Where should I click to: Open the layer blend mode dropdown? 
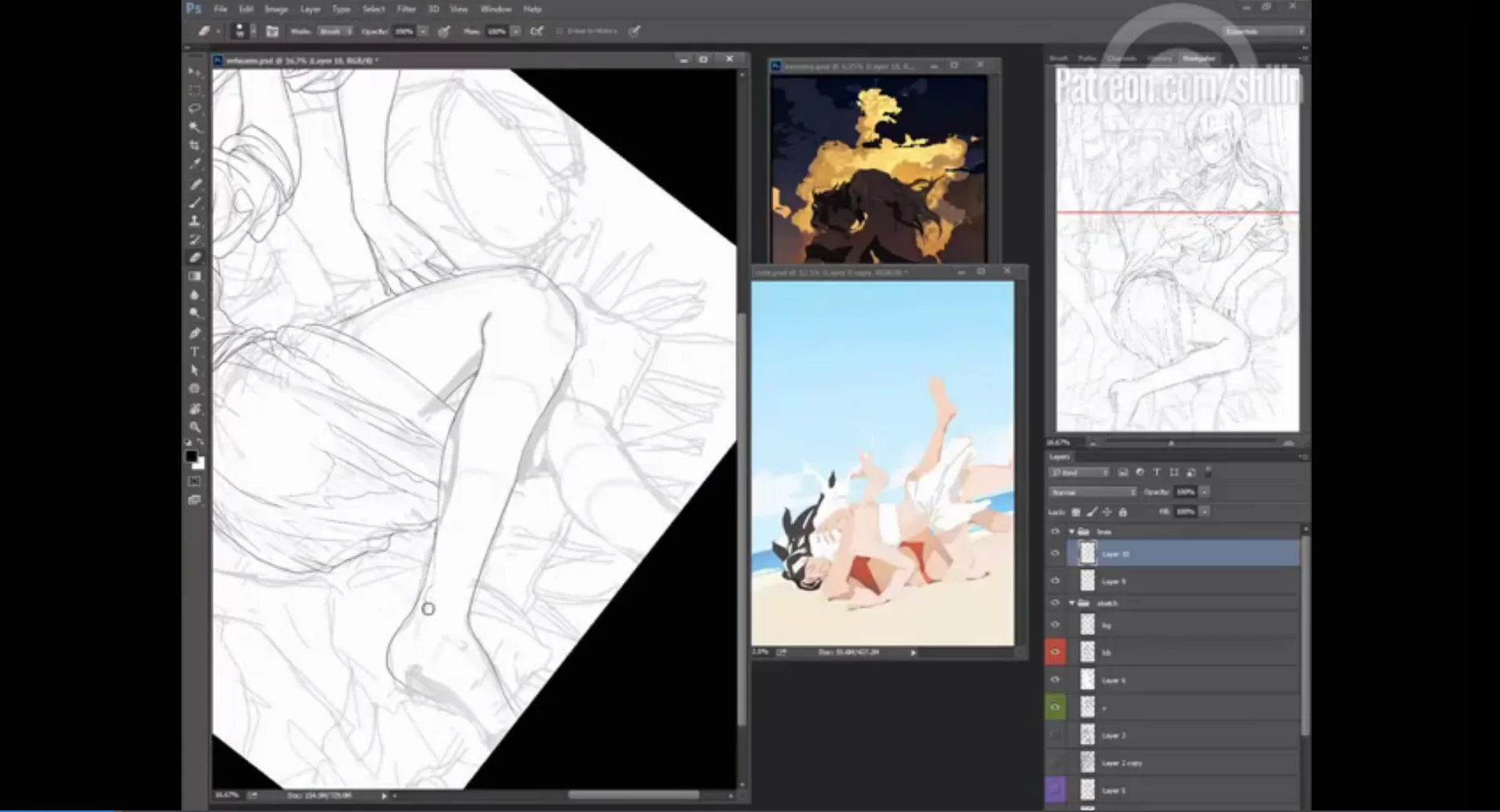1093,492
